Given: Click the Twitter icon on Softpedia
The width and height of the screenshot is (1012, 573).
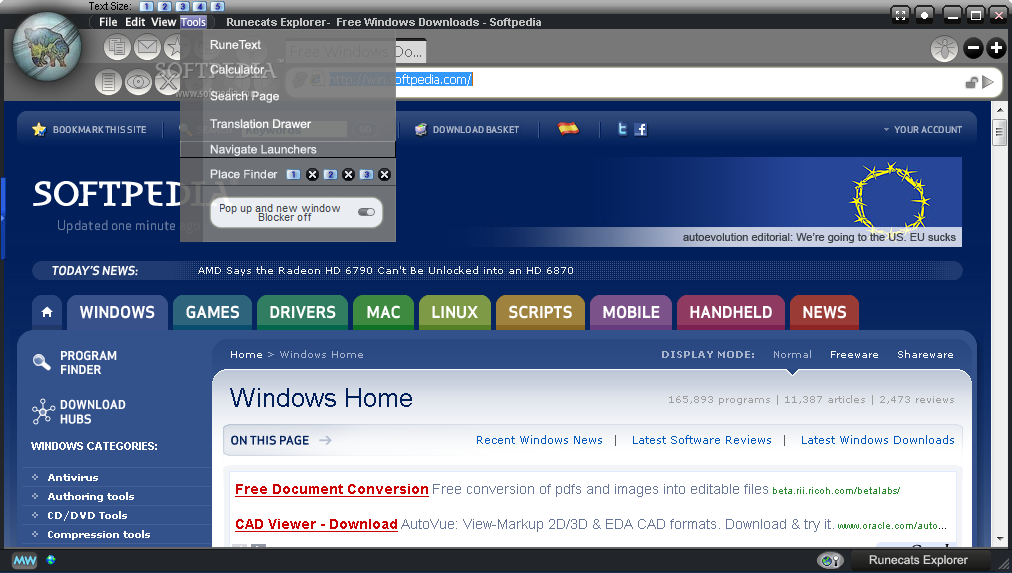Looking at the screenshot, I should point(622,129).
